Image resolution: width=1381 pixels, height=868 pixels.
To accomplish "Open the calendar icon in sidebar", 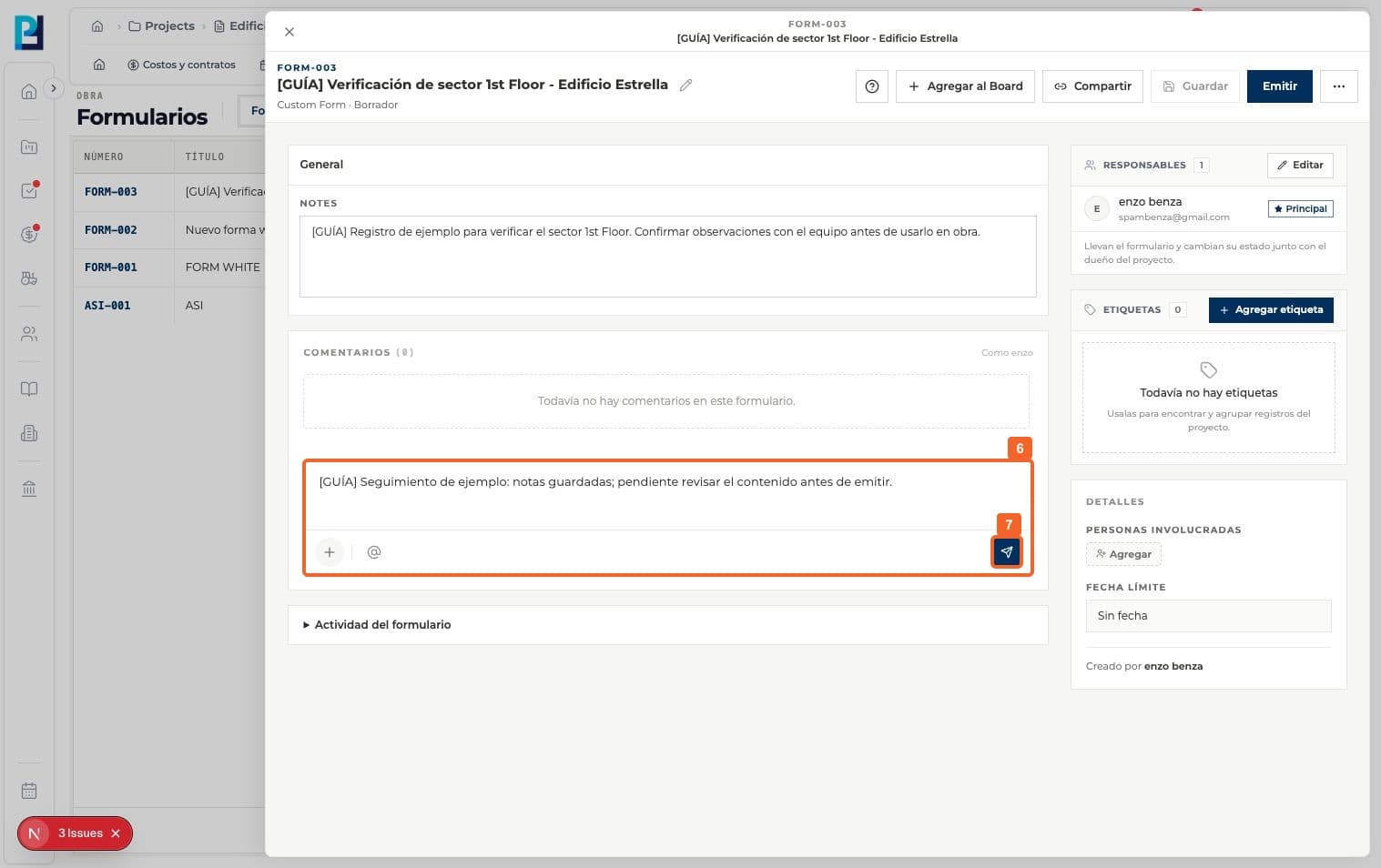I will pyautogui.click(x=29, y=791).
